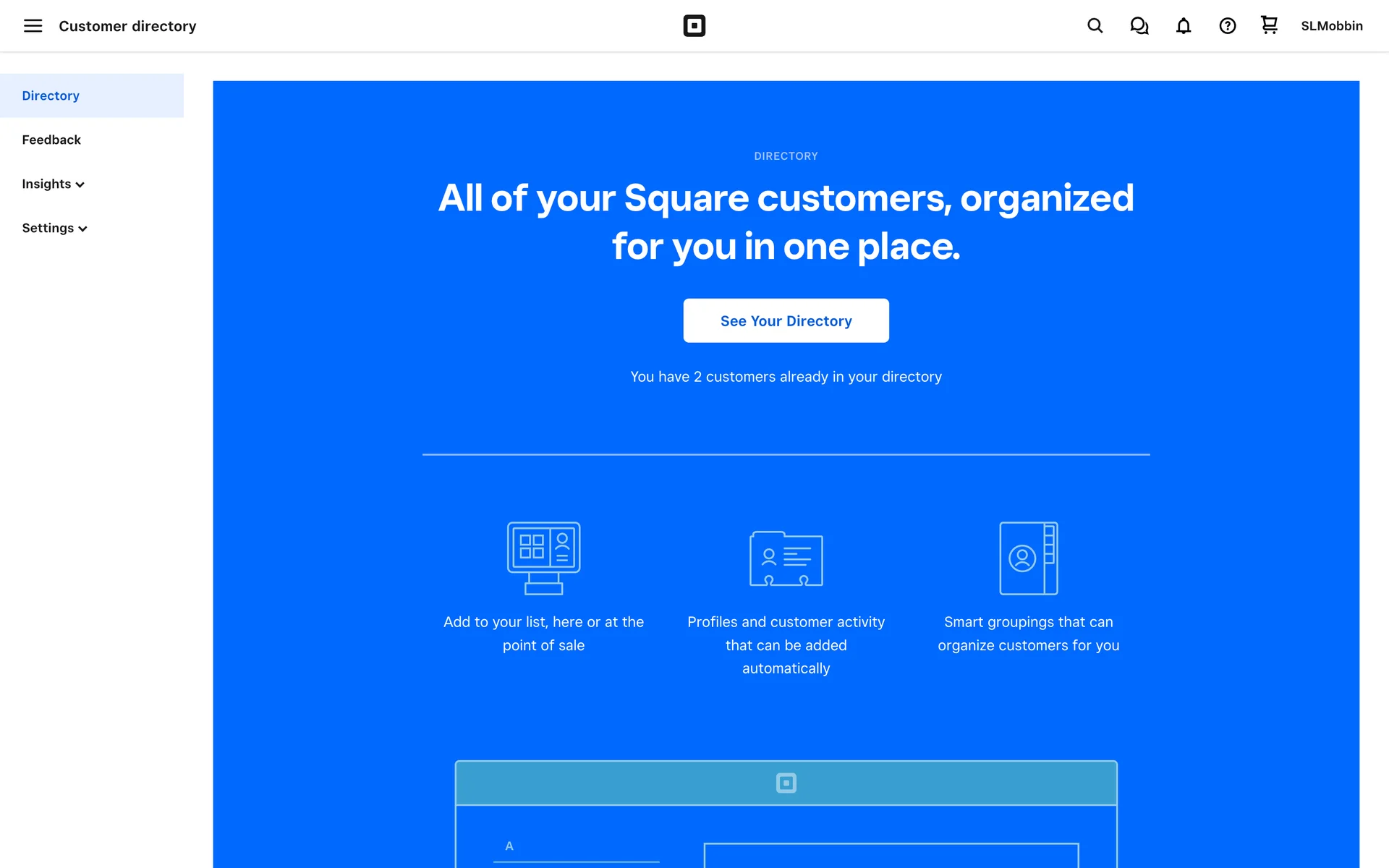Open the messages chat bubbles icon
The image size is (1389, 868).
click(1139, 26)
